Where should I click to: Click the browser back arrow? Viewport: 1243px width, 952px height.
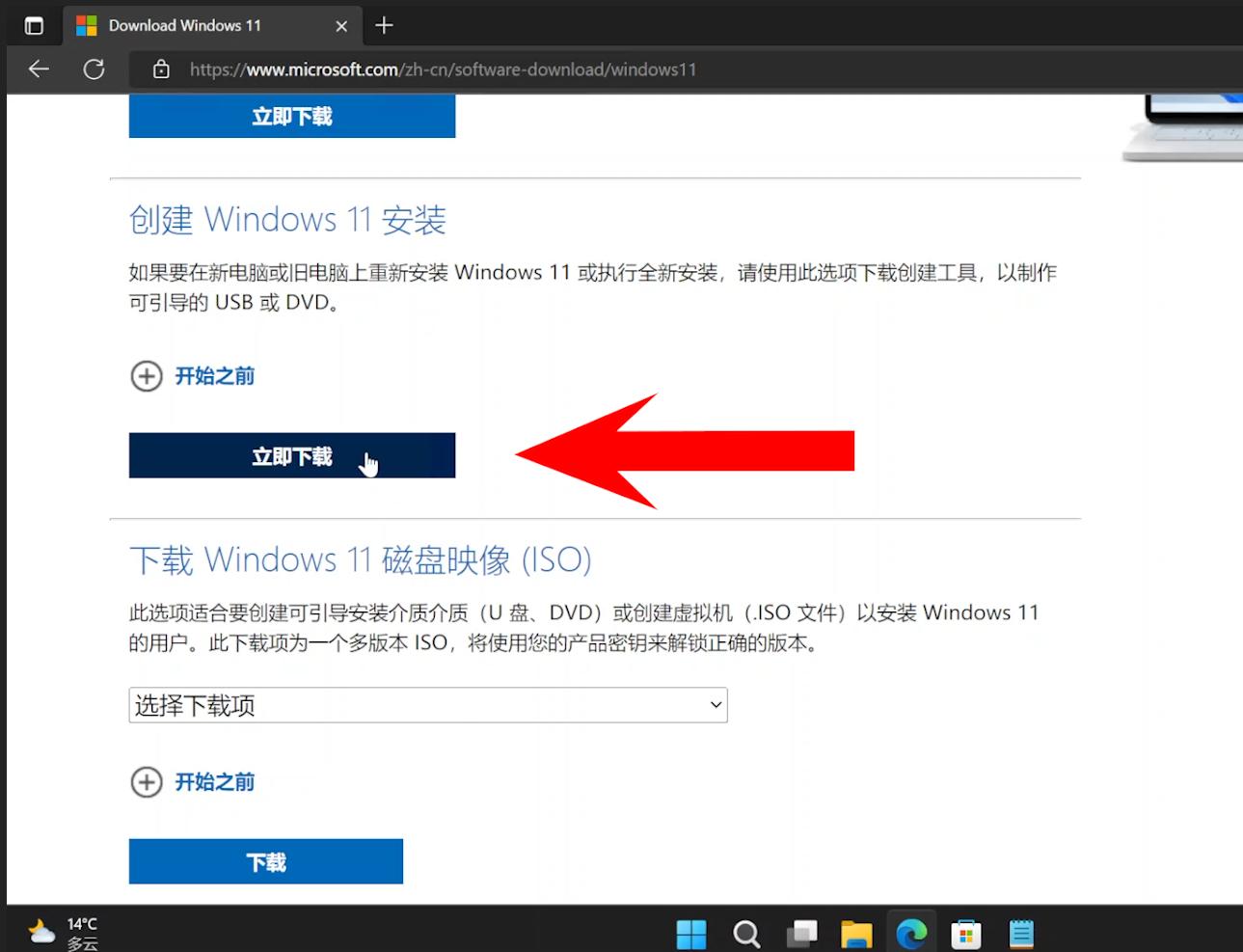[38, 68]
